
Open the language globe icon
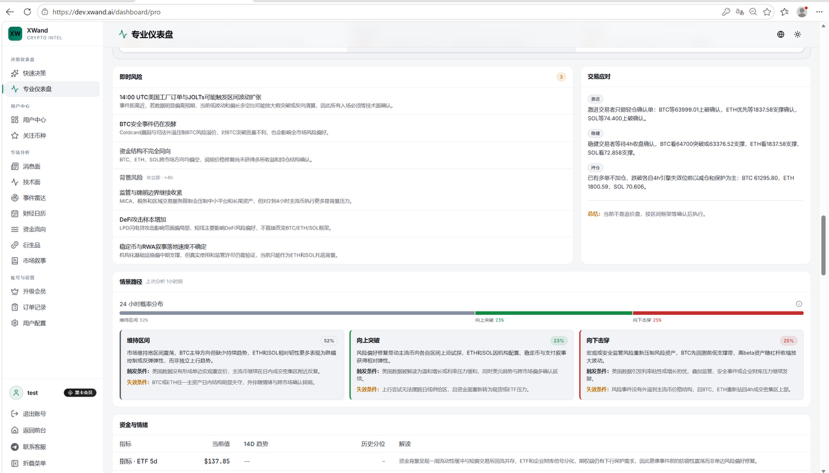(x=780, y=34)
